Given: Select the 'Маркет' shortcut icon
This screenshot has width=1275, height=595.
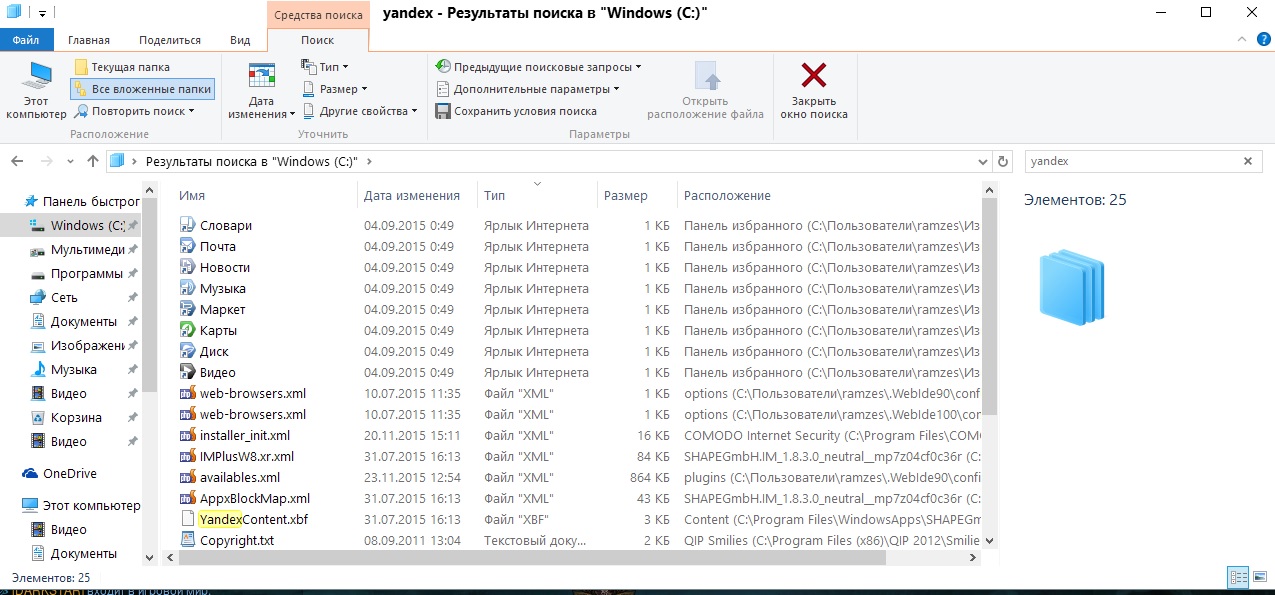Looking at the screenshot, I should coord(188,309).
